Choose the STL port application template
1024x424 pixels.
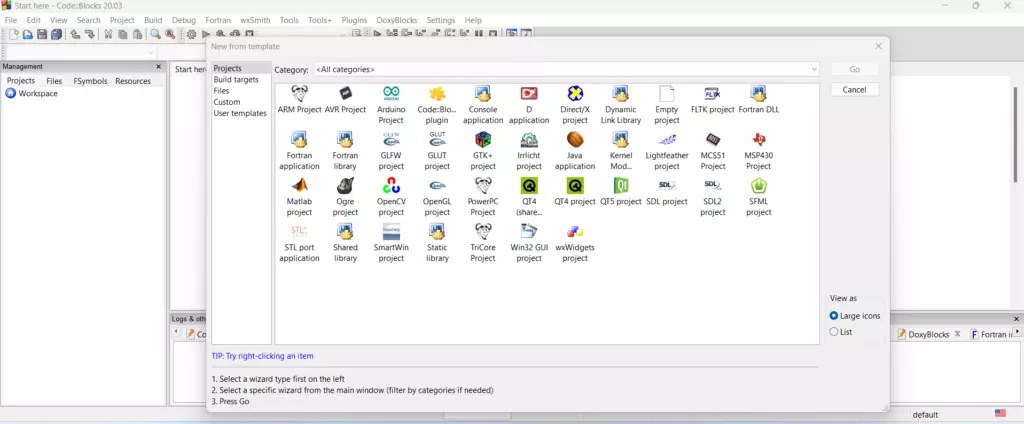tap(299, 242)
